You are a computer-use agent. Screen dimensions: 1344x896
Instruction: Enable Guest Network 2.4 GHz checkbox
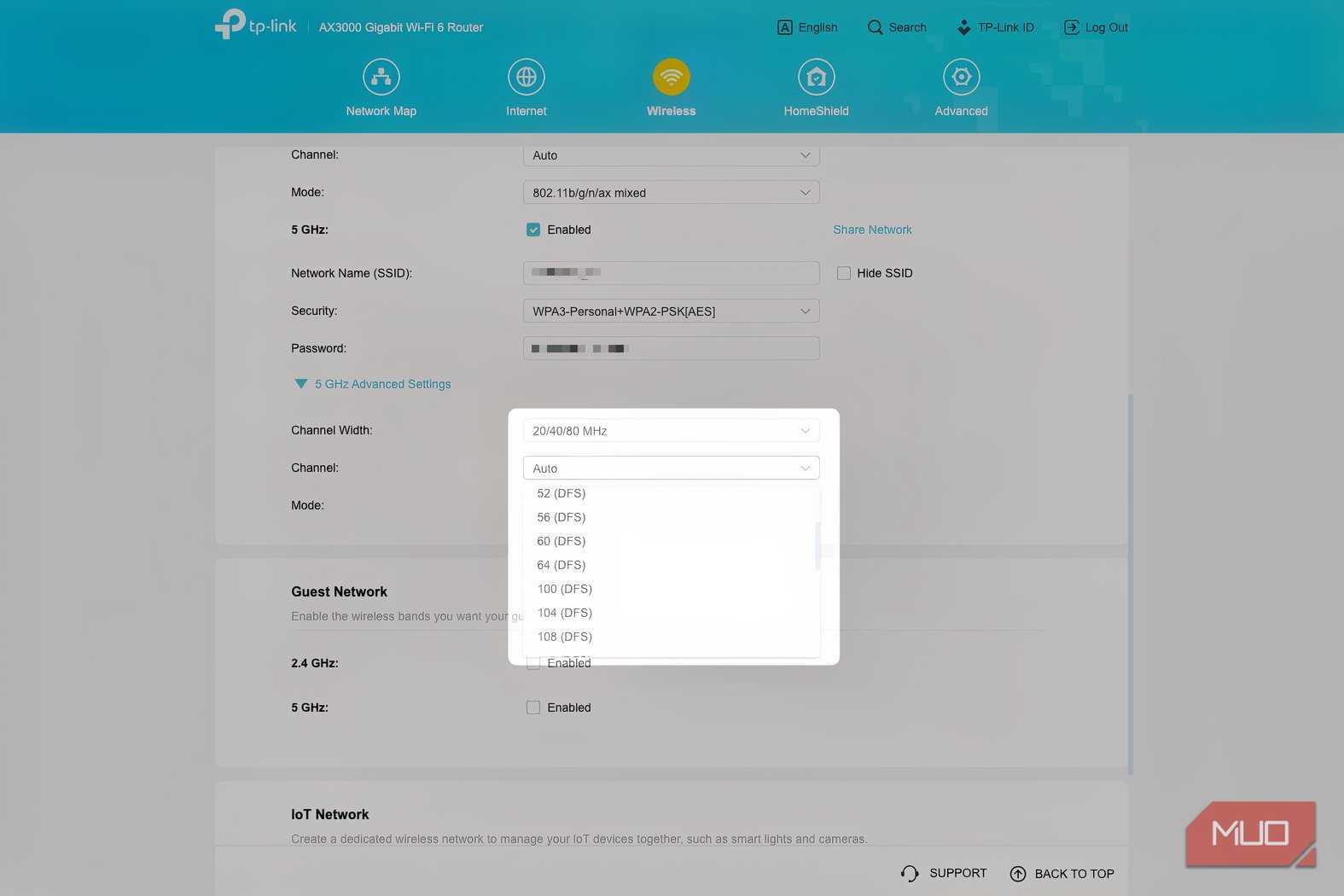pyautogui.click(x=533, y=663)
